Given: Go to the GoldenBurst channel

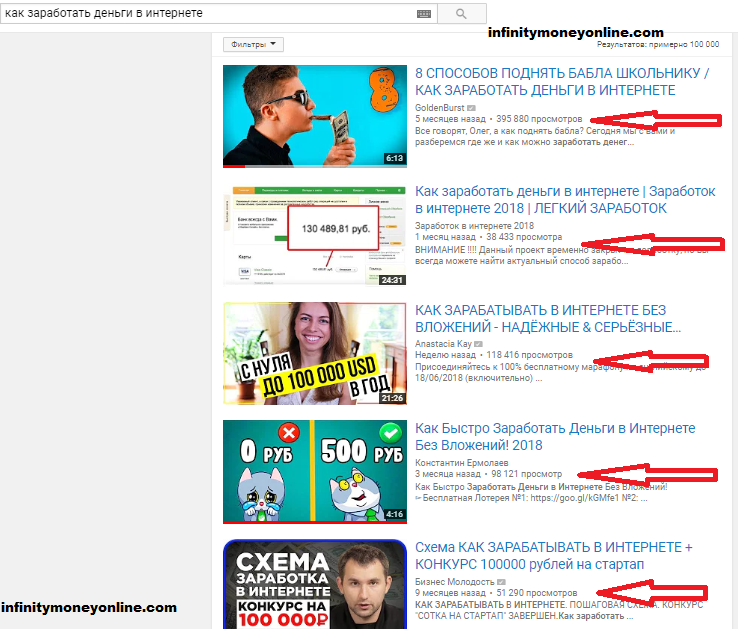Looking at the screenshot, I should [x=440, y=108].
